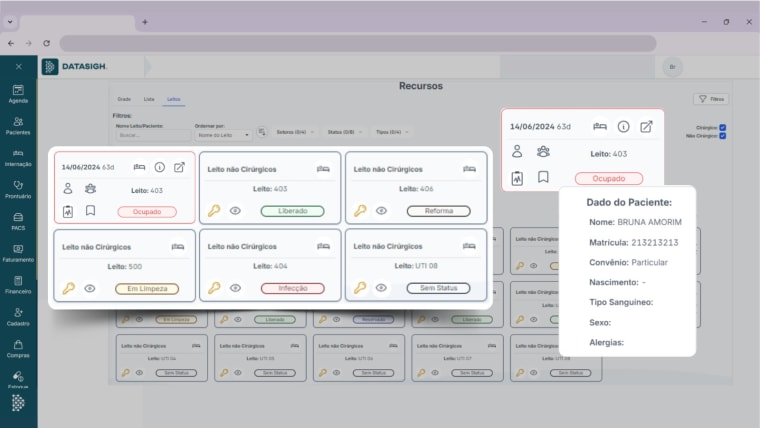Click the key icon on Leito 404 card
The image size is (760, 428).
click(x=214, y=288)
